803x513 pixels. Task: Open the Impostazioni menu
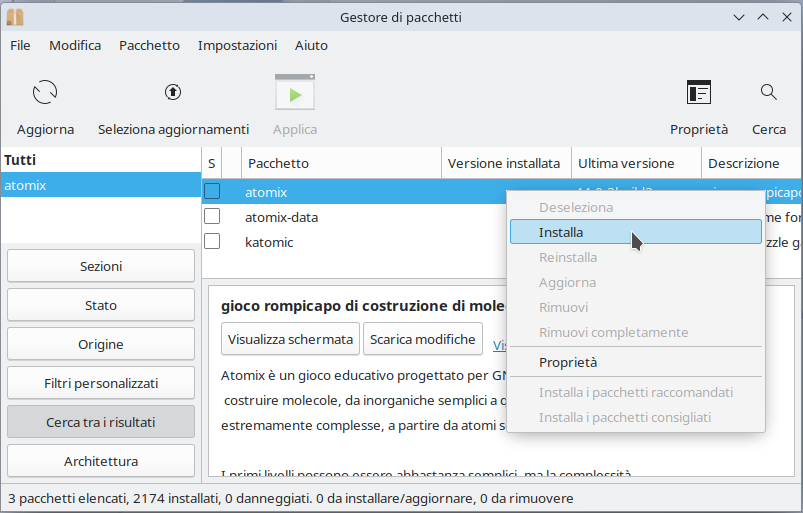[237, 45]
